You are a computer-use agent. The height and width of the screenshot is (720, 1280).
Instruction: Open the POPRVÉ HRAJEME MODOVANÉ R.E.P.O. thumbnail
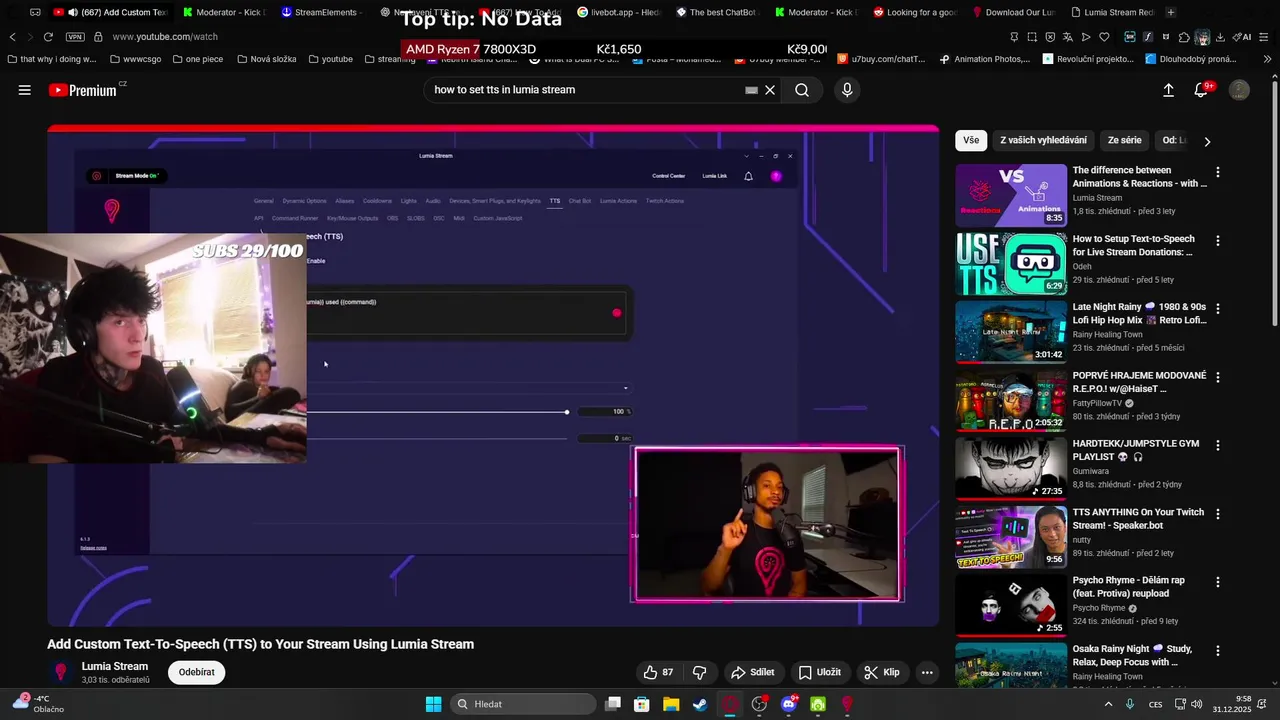(x=1011, y=401)
